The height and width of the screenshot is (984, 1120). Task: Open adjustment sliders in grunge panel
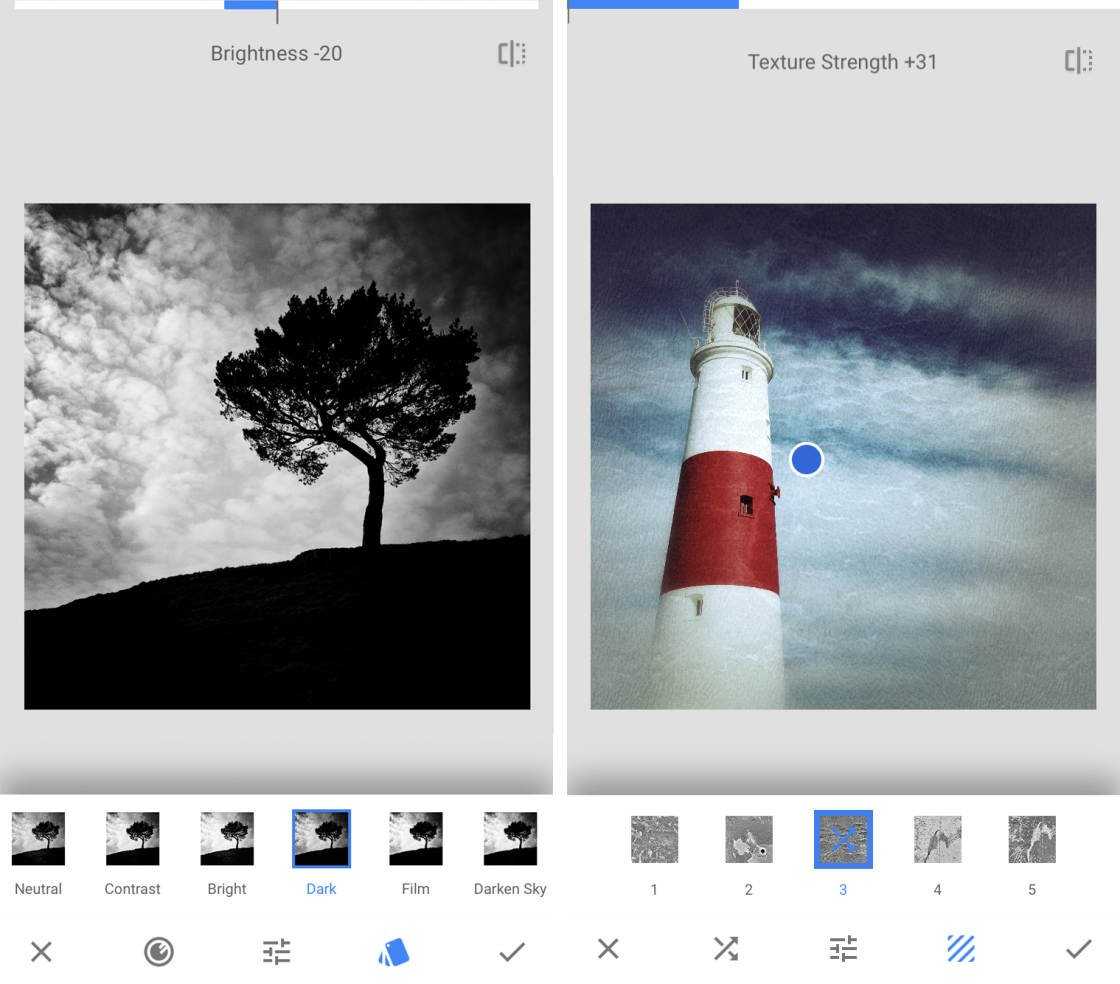coord(843,948)
